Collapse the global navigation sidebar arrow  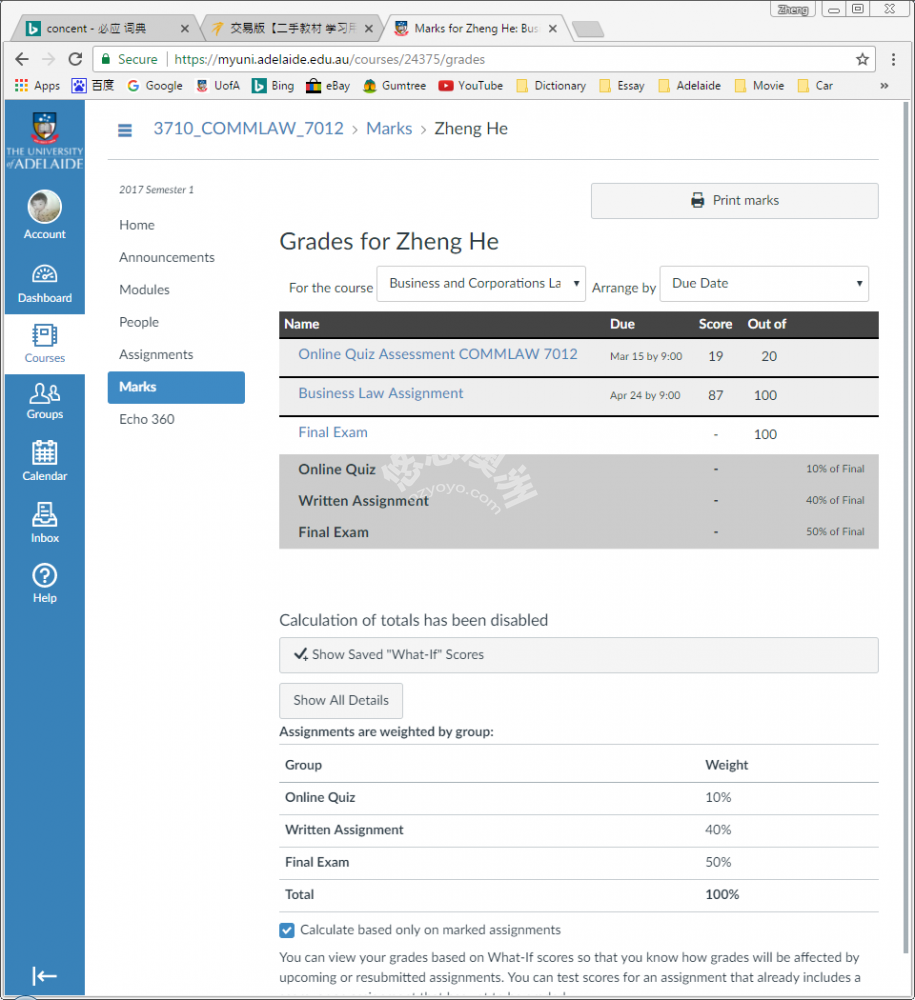[44, 976]
